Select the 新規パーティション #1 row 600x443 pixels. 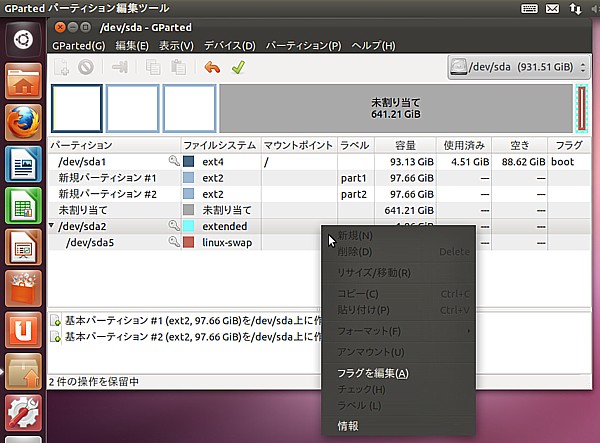(320, 178)
